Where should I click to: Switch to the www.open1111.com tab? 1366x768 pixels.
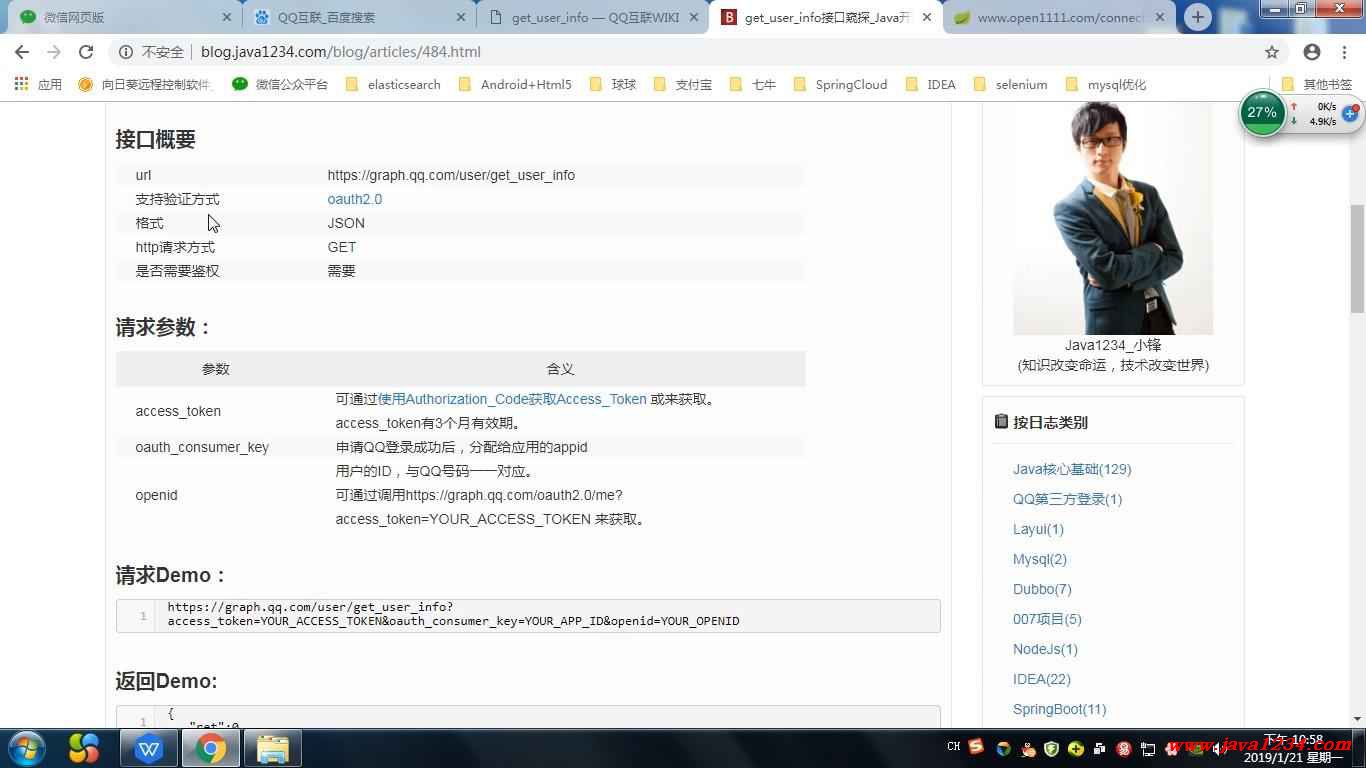(x=1060, y=18)
